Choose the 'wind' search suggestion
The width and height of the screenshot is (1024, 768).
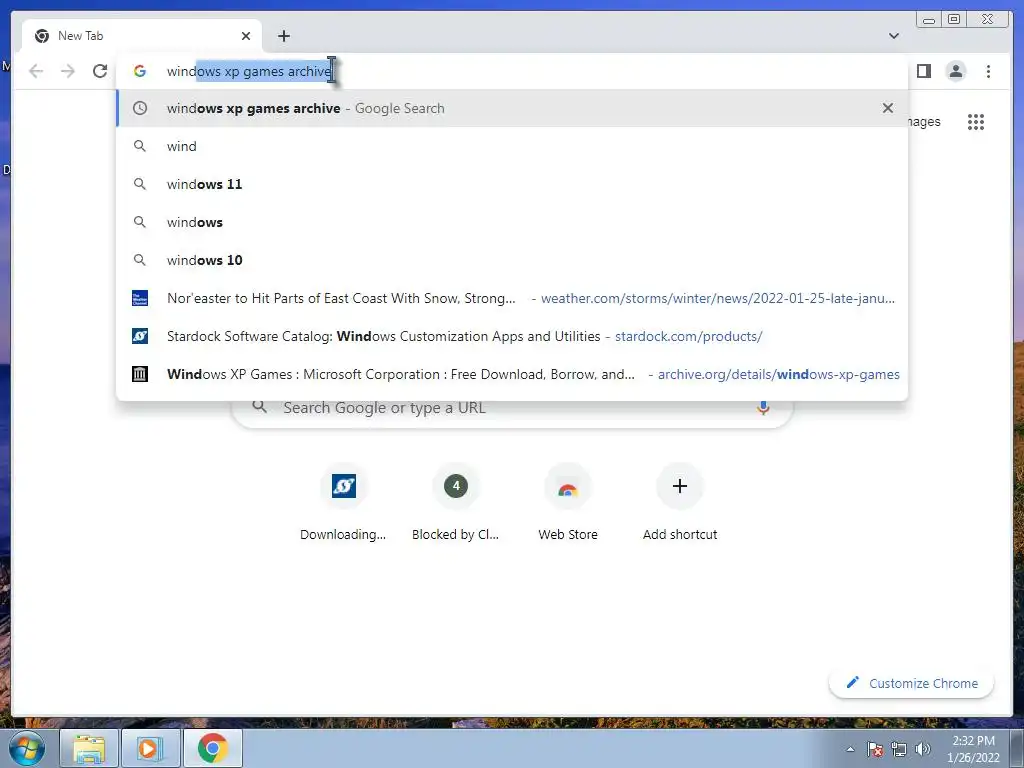(512, 146)
